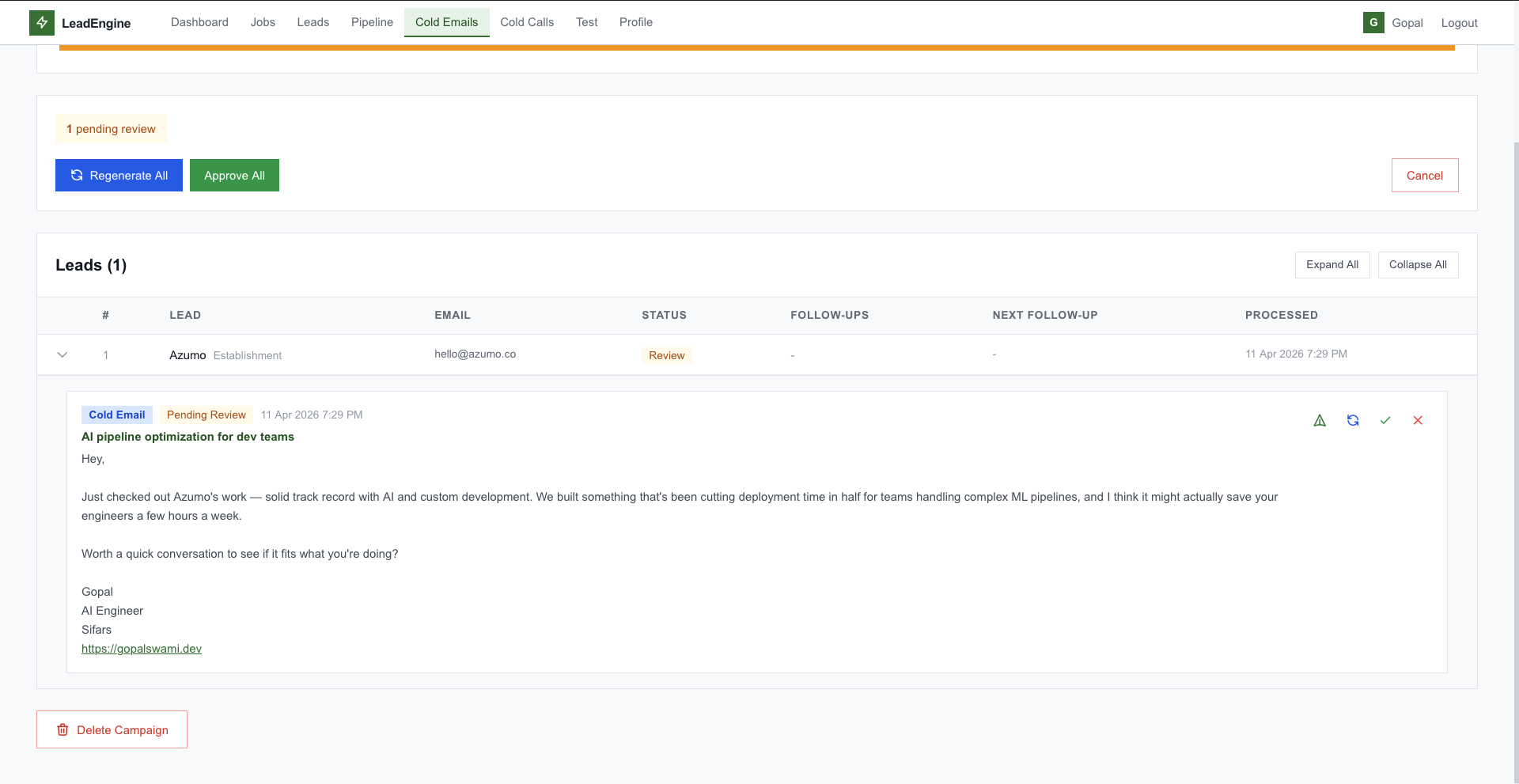Open the Dashboard tab
The image size is (1519, 784).
coord(199,22)
